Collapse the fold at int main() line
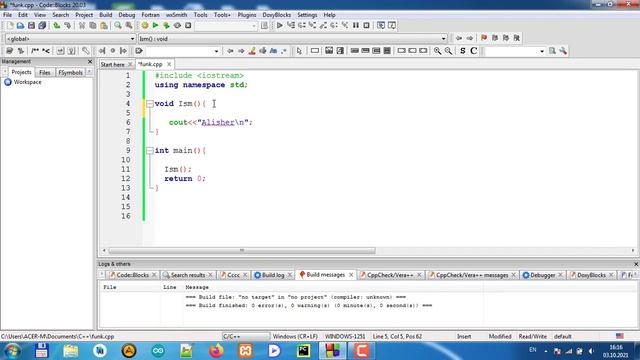640x360 pixels. click(150, 151)
